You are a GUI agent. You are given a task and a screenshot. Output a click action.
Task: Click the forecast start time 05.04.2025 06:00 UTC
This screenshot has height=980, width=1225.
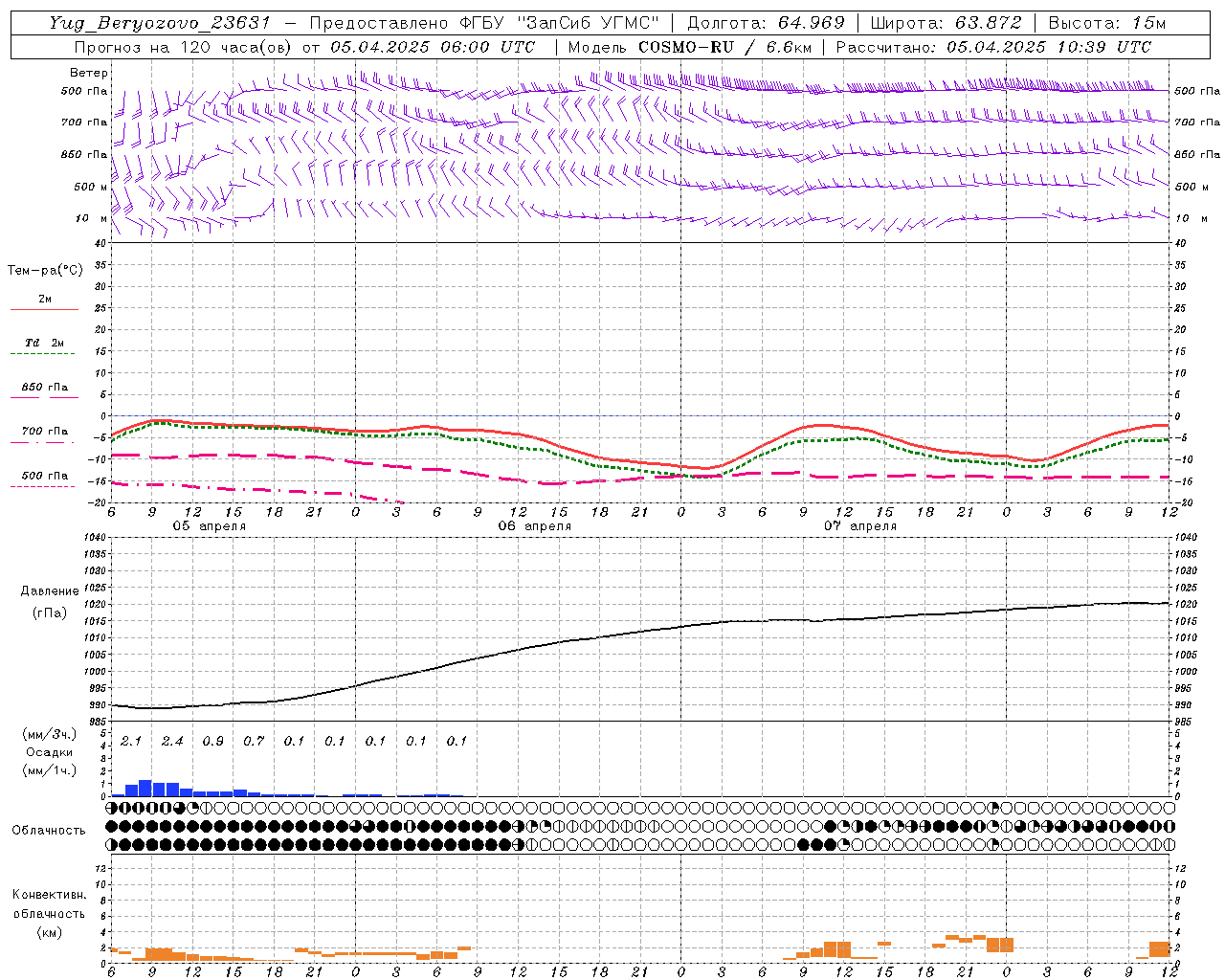click(x=433, y=47)
